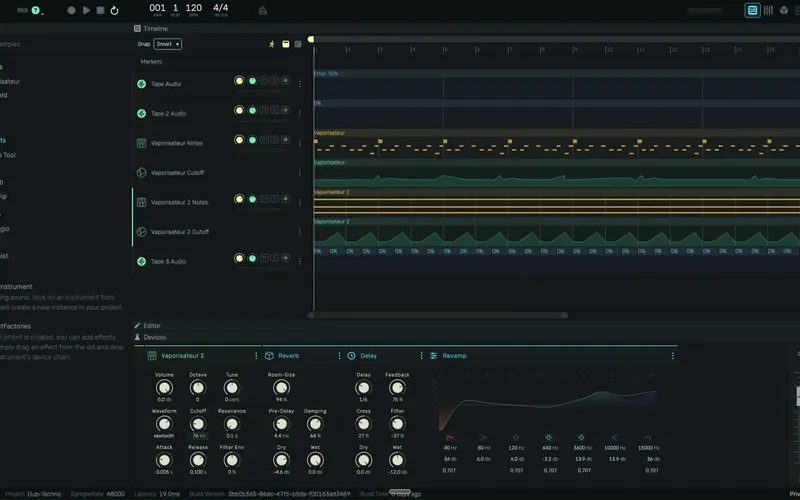This screenshot has width=800, height=500.
Task: Toggle the loop button in transport
Action: pyautogui.click(x=114, y=10)
